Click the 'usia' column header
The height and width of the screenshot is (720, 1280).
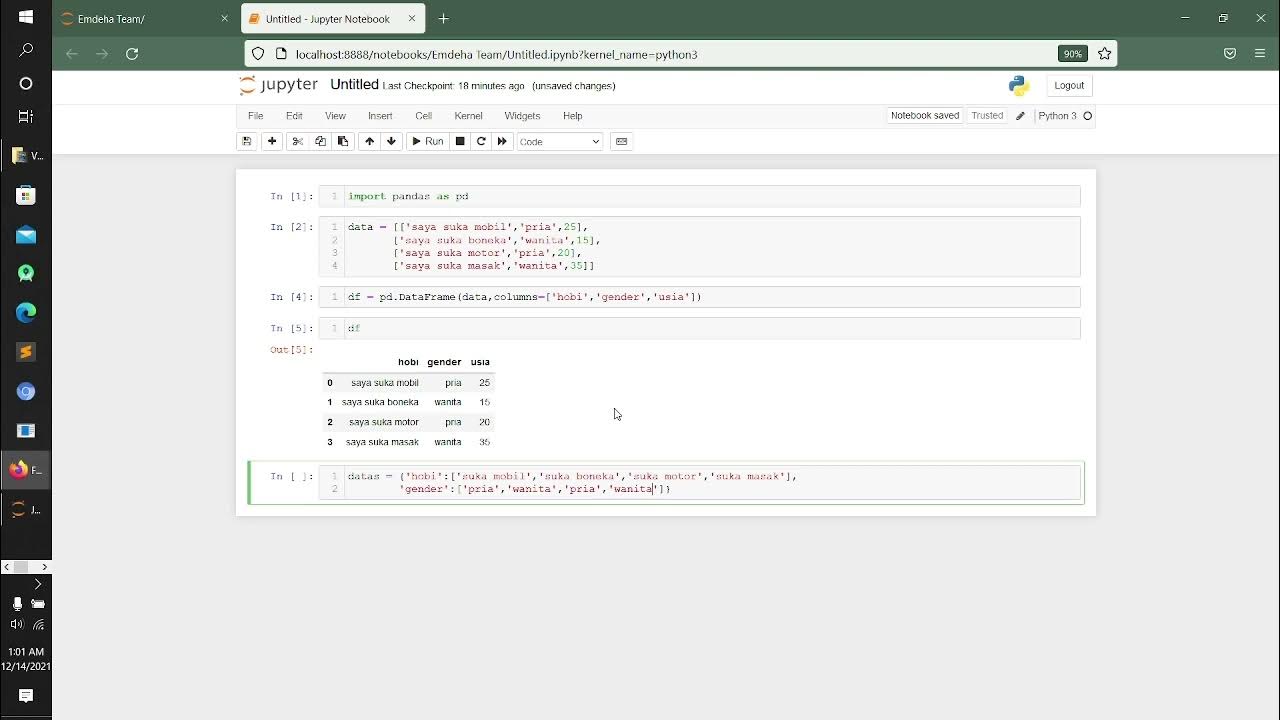click(x=480, y=362)
